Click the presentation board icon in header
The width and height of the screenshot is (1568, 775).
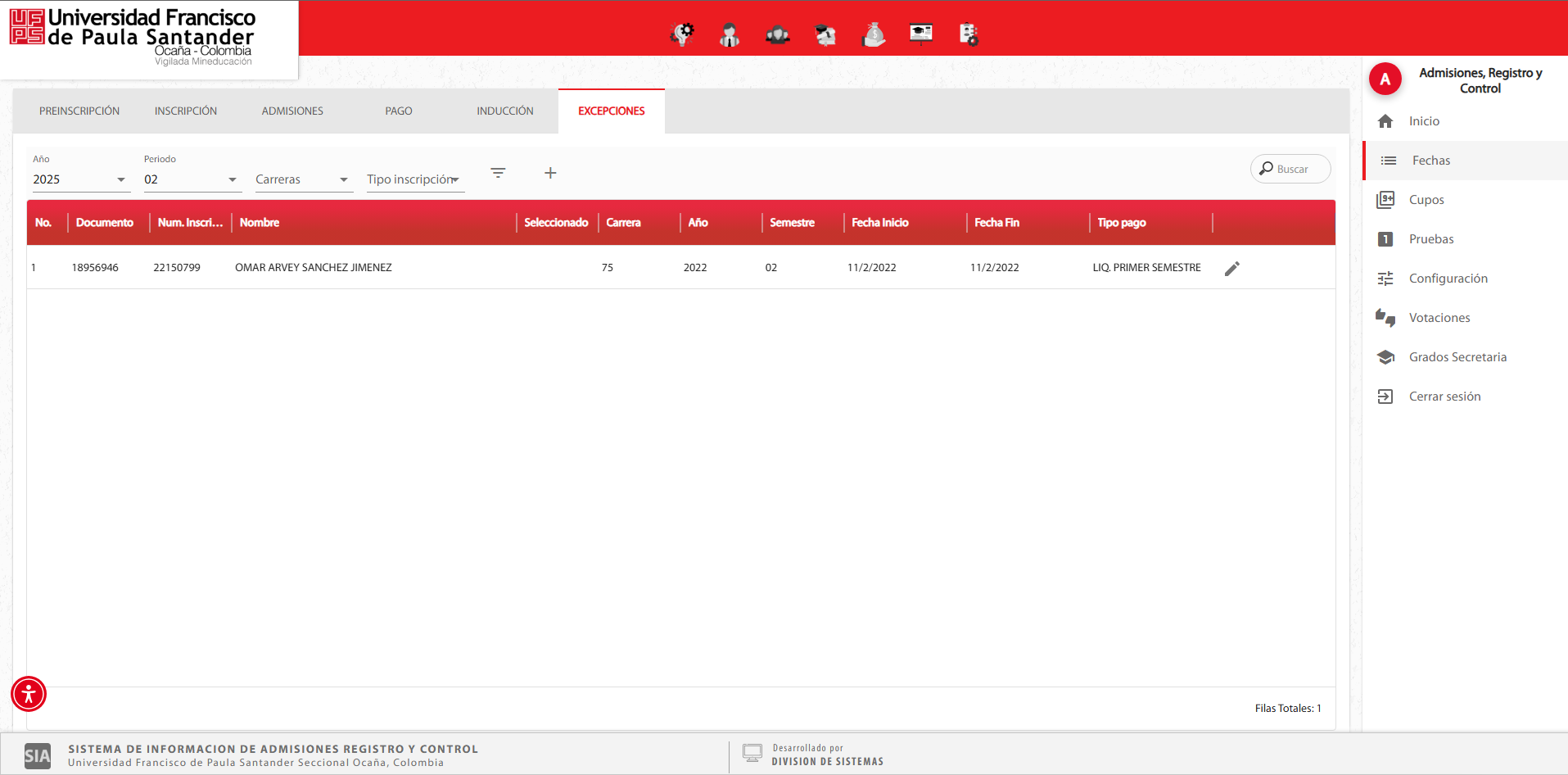tap(921, 34)
